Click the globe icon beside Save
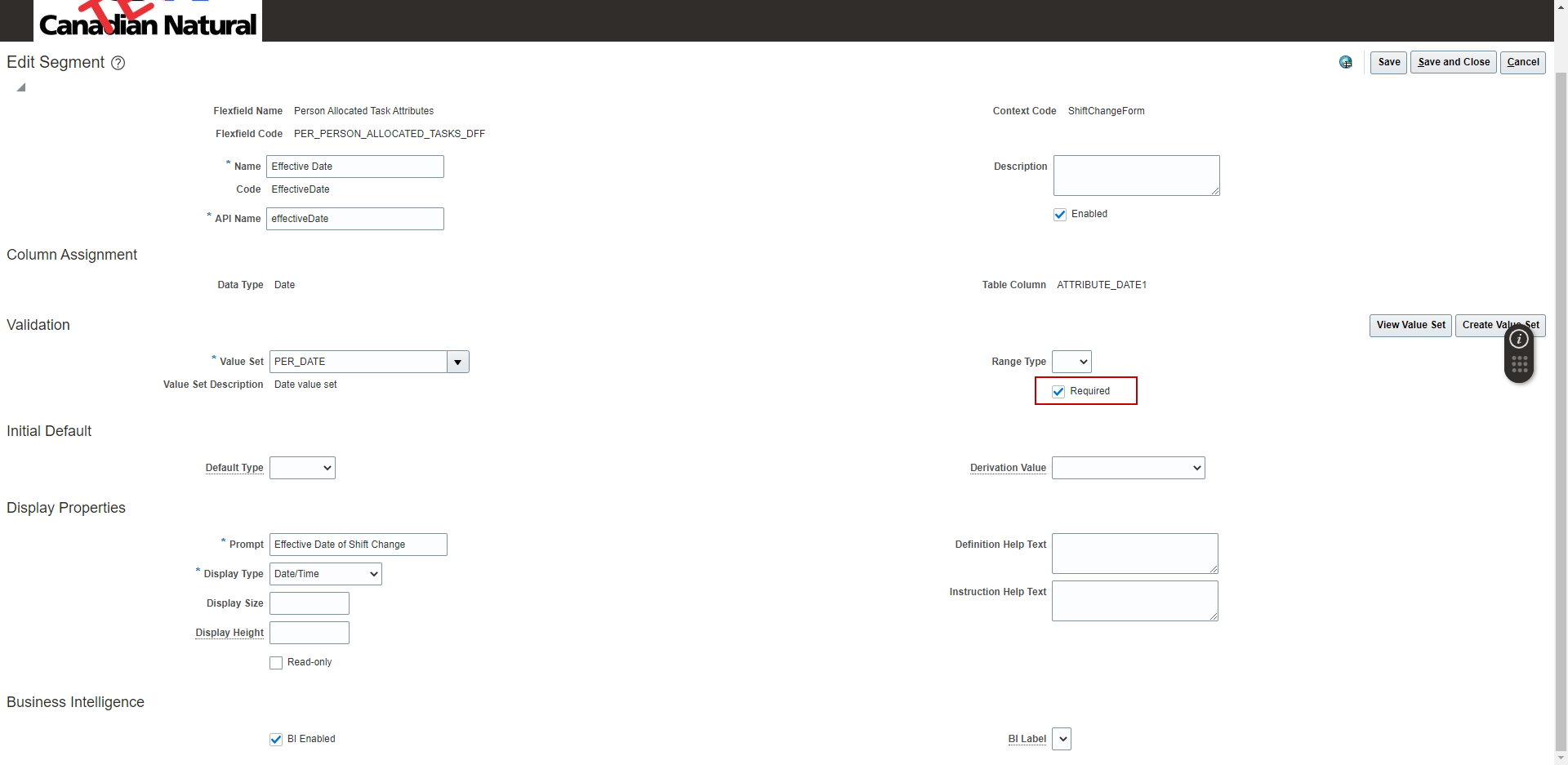Viewport: 1568px width, 765px height. point(1346,62)
